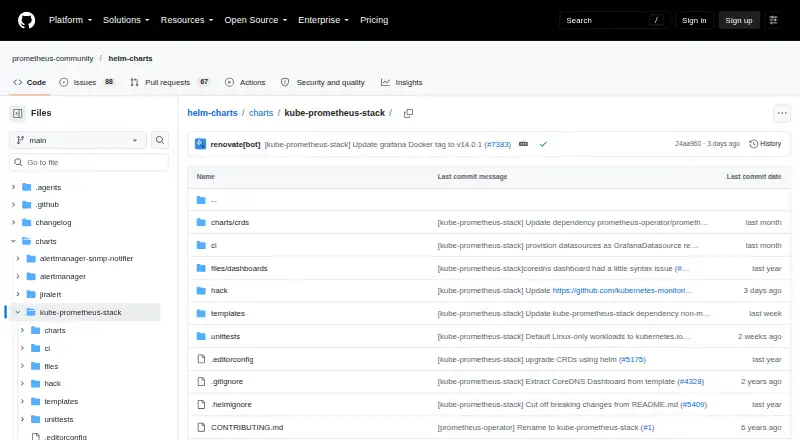
Task: Click the file icon for .helmignore
Action: point(201,404)
